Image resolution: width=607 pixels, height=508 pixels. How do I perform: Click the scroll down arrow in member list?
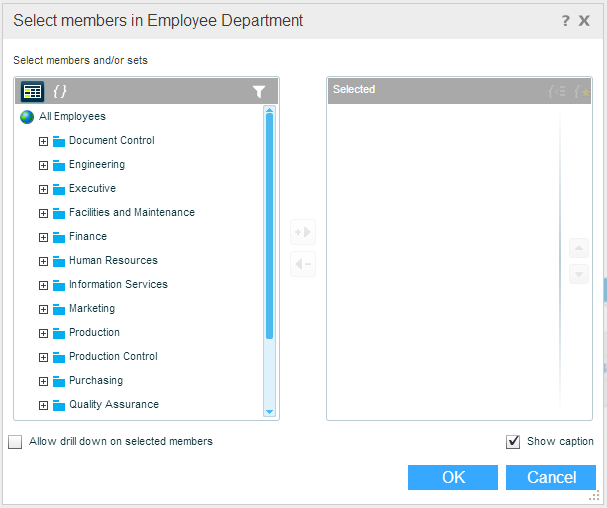(x=269, y=411)
